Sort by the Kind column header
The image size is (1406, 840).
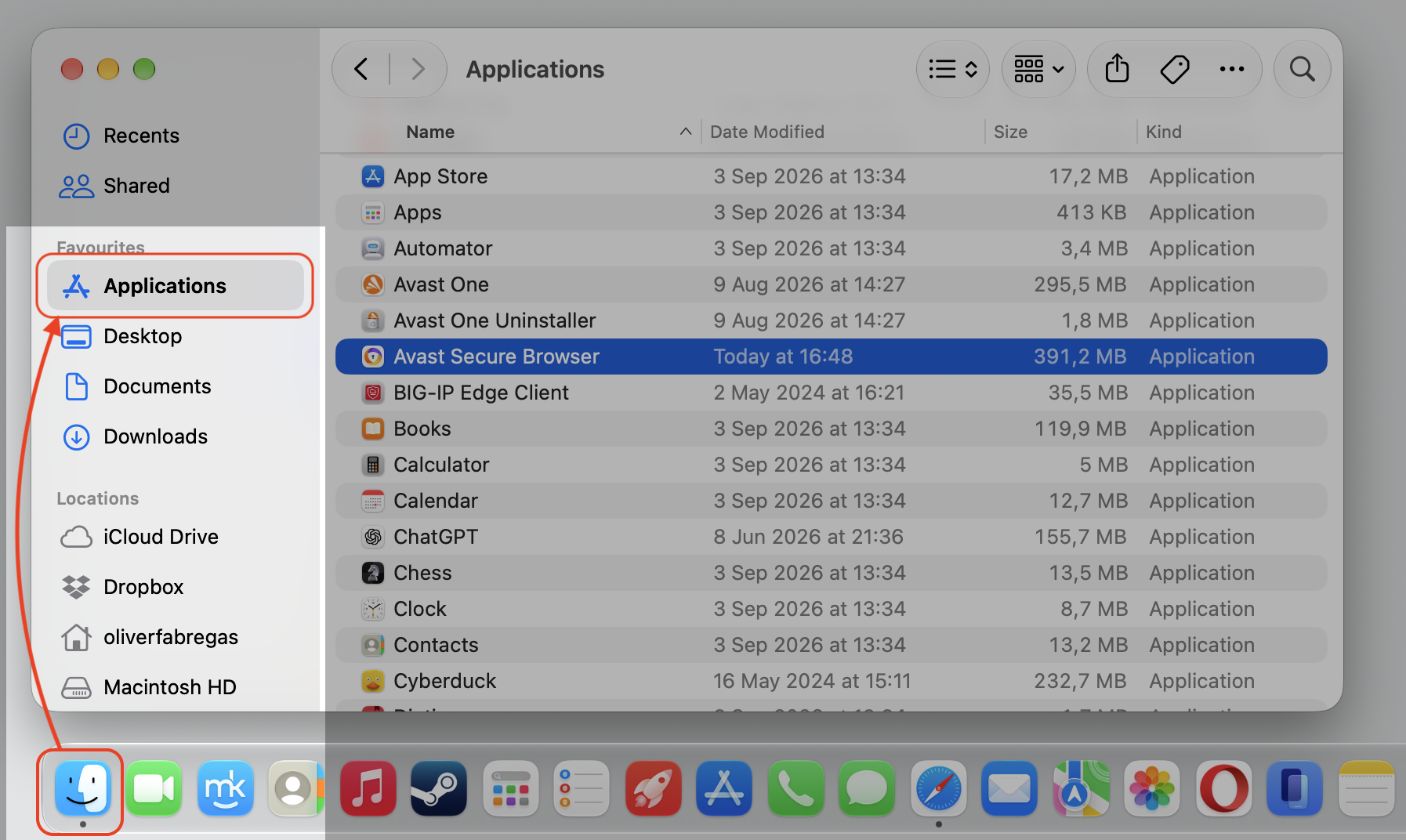pyautogui.click(x=1163, y=132)
